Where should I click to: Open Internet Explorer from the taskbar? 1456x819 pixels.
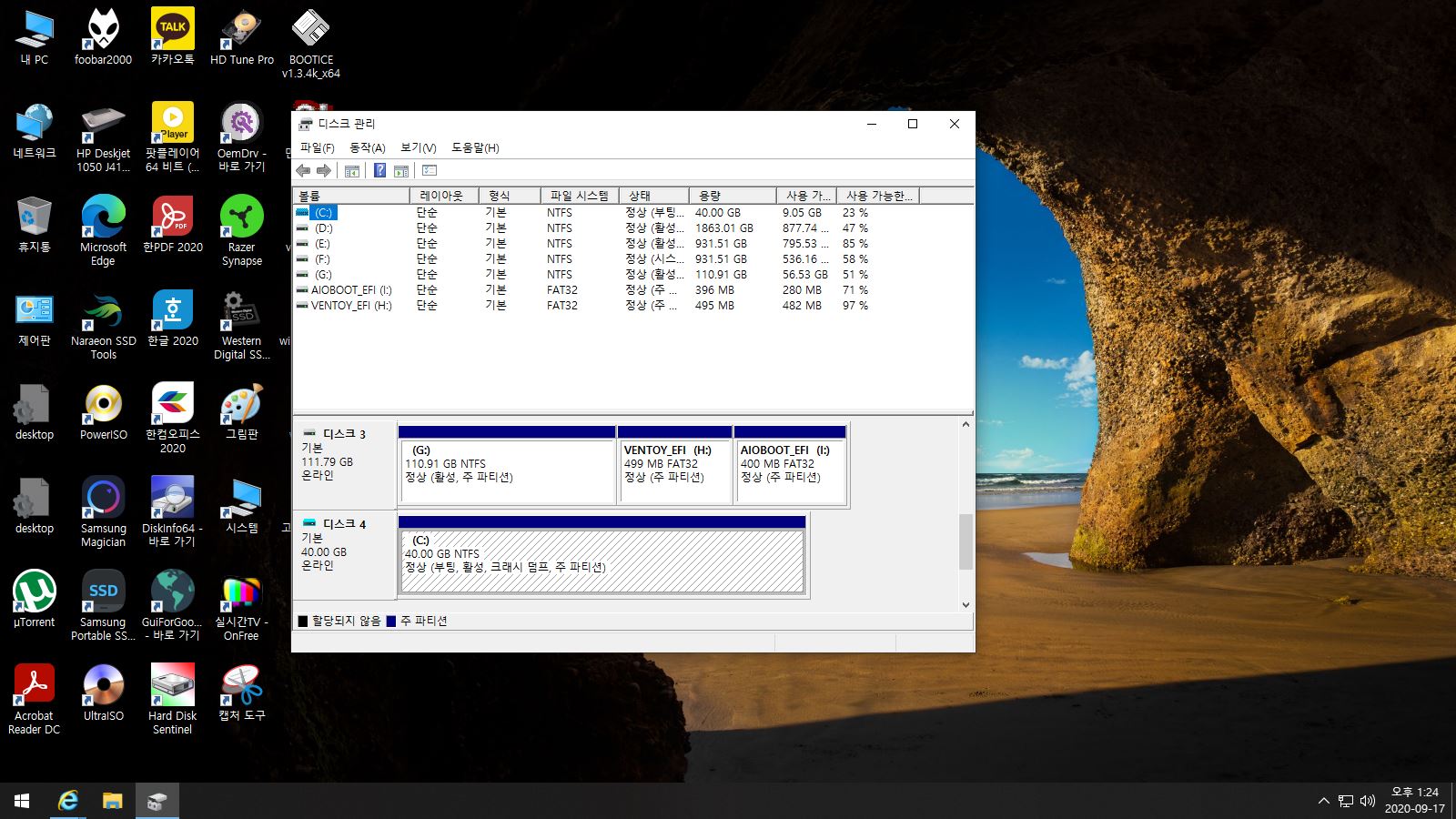point(68,801)
